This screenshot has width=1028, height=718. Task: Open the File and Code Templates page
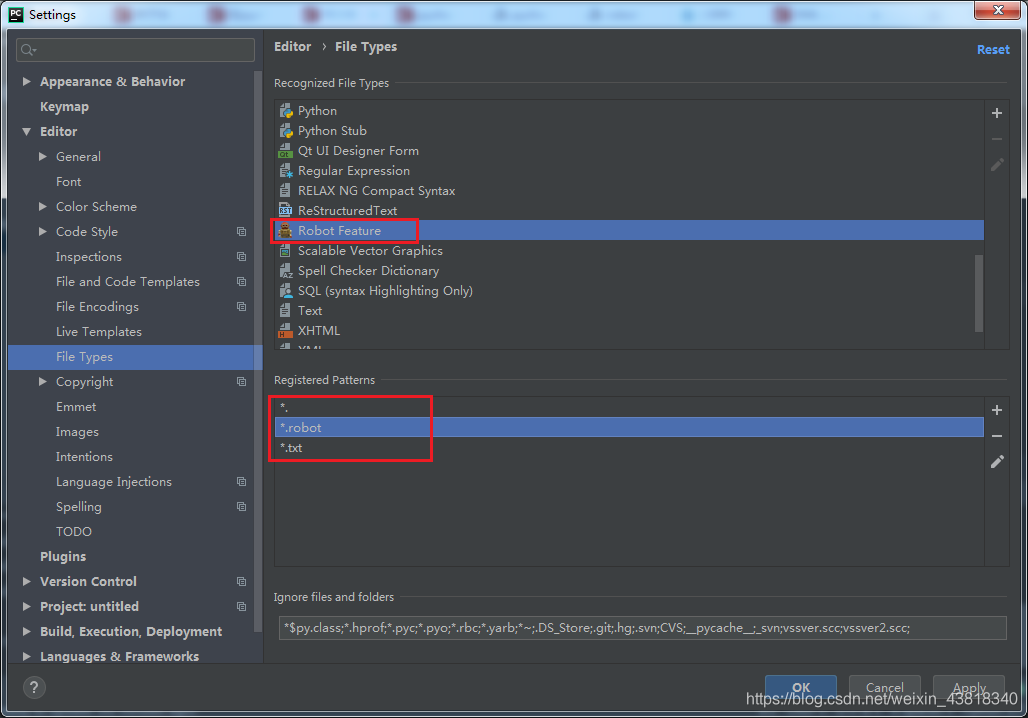128,282
